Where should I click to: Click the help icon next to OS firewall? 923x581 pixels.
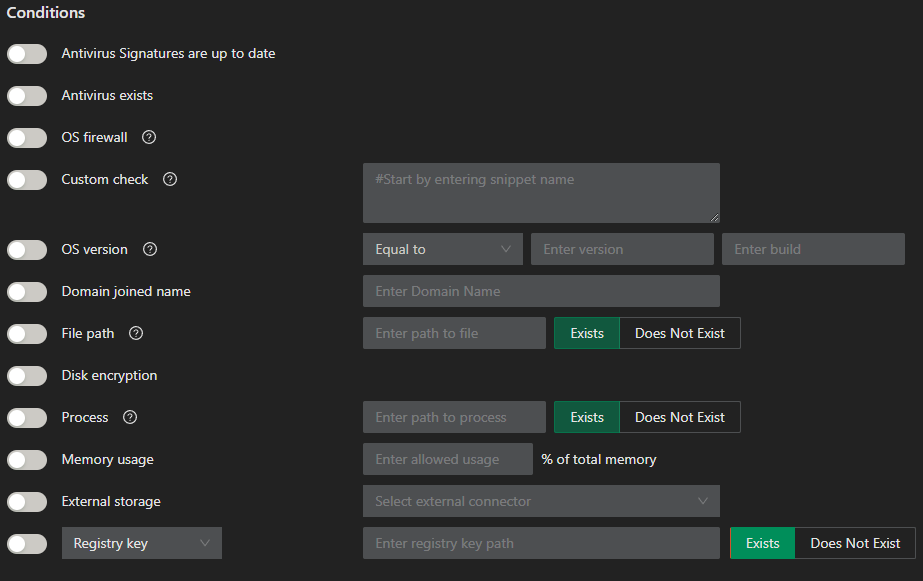click(x=149, y=137)
